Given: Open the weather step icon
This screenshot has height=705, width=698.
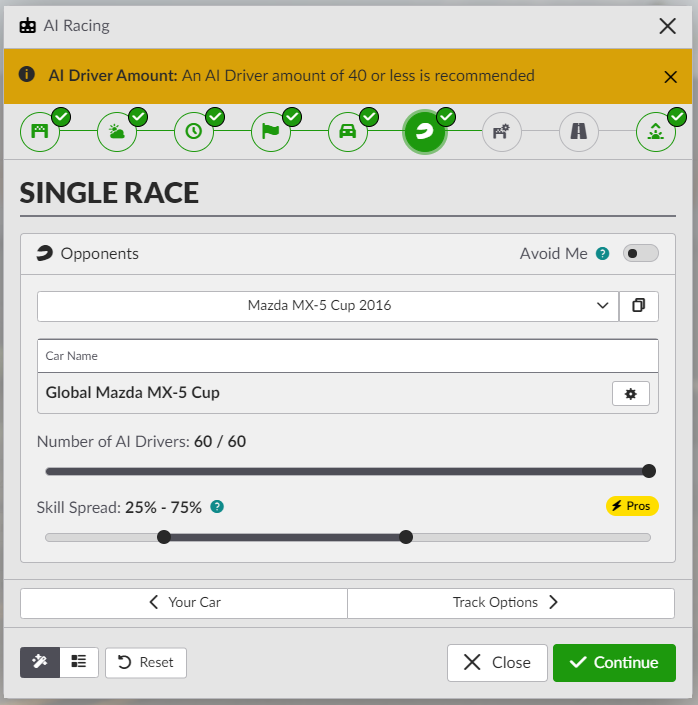Looking at the screenshot, I should [117, 132].
